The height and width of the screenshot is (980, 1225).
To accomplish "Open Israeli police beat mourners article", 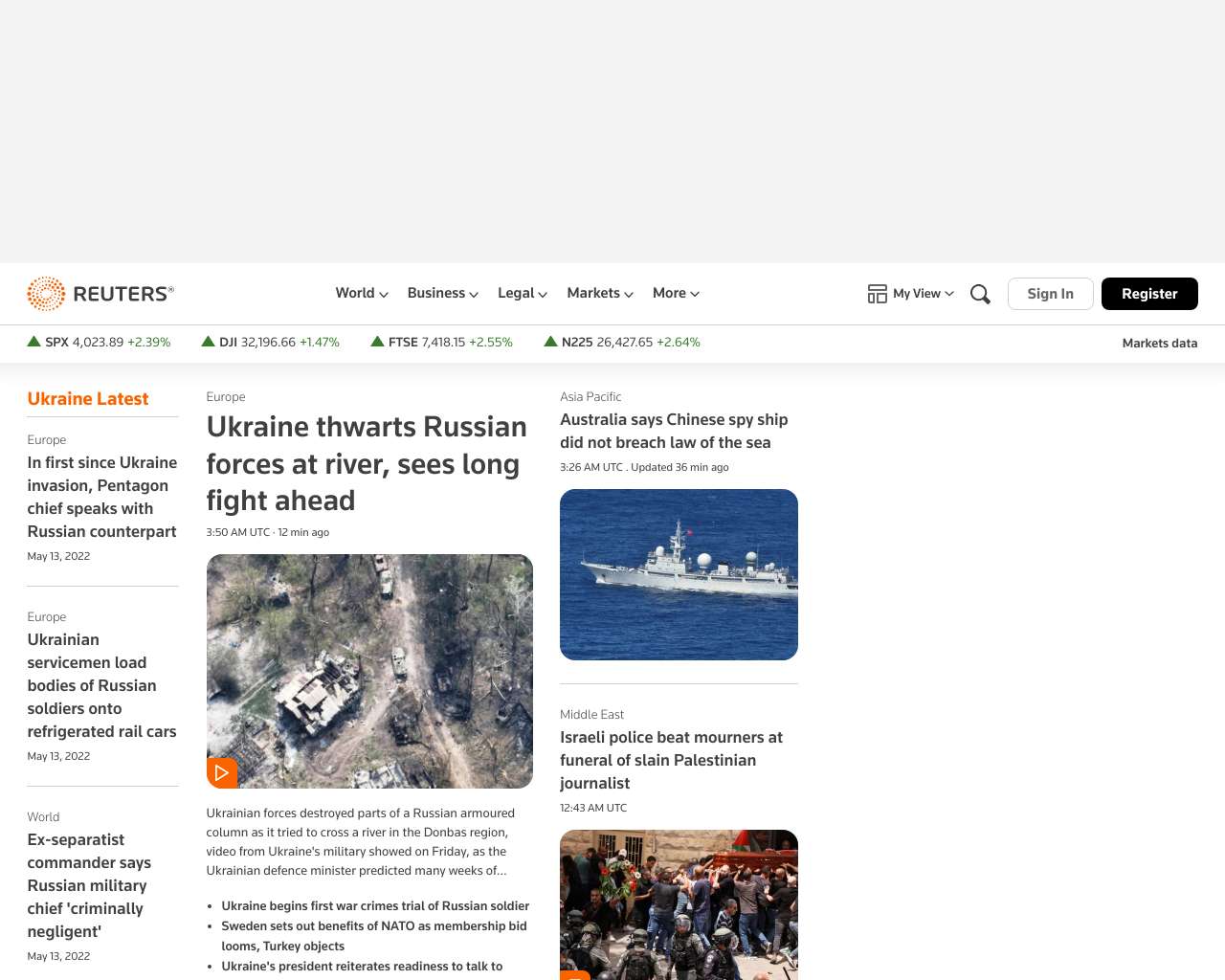I will click(671, 760).
